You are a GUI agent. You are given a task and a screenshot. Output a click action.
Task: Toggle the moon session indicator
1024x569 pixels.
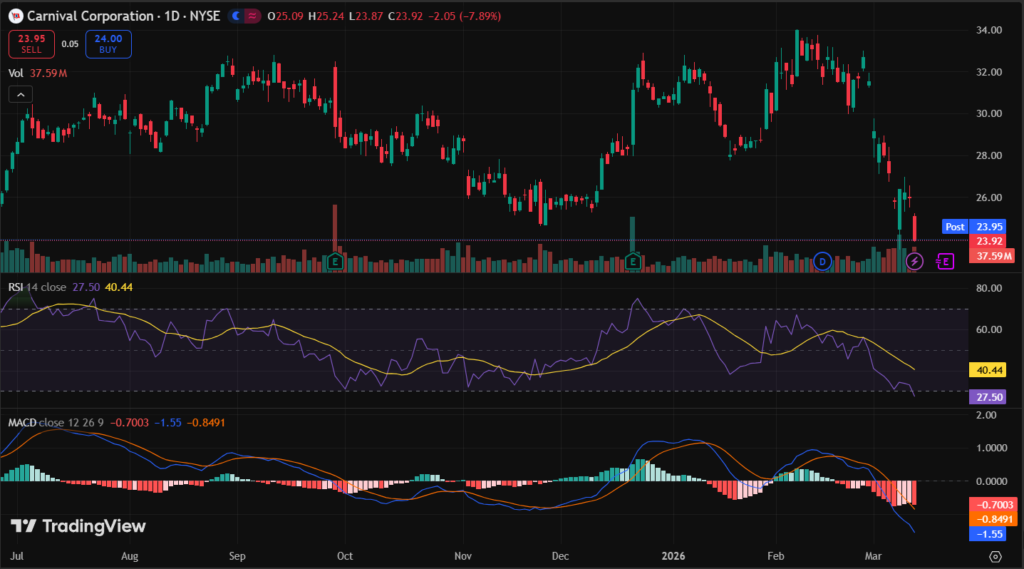[235, 16]
